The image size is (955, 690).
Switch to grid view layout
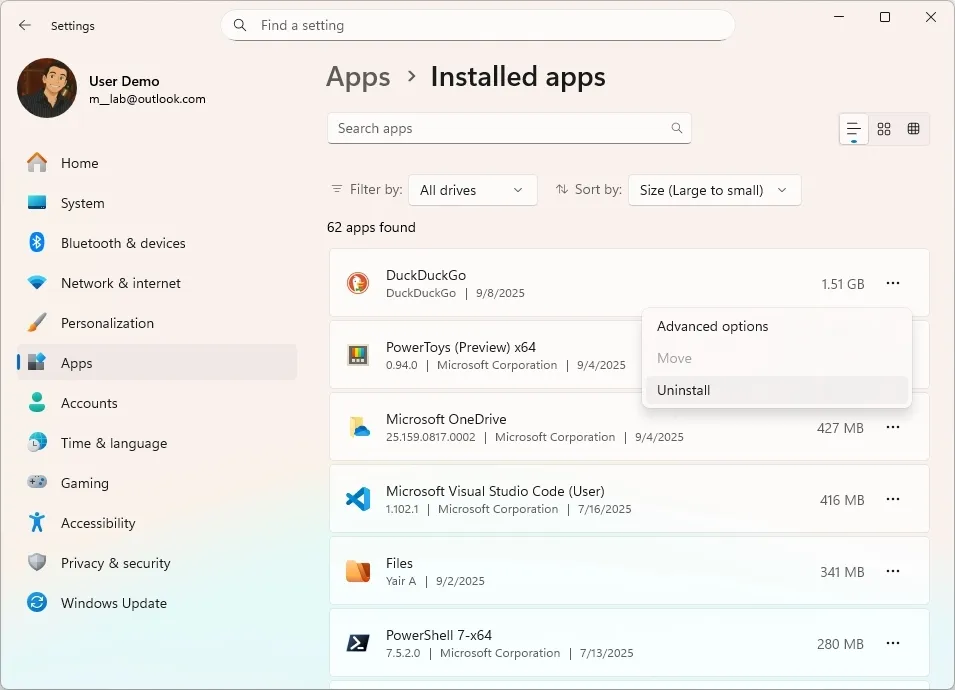pos(884,129)
